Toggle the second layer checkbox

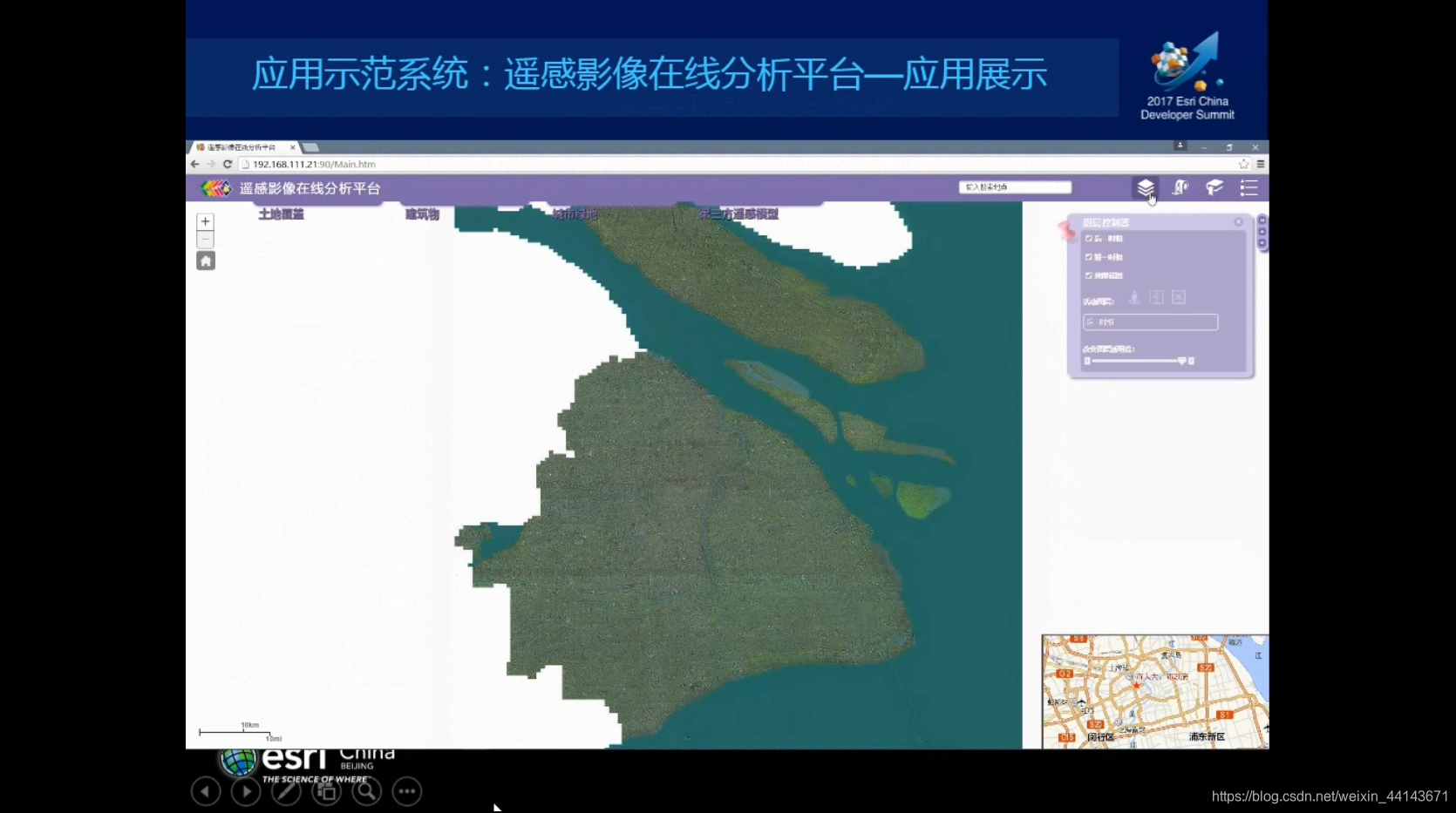1088,257
